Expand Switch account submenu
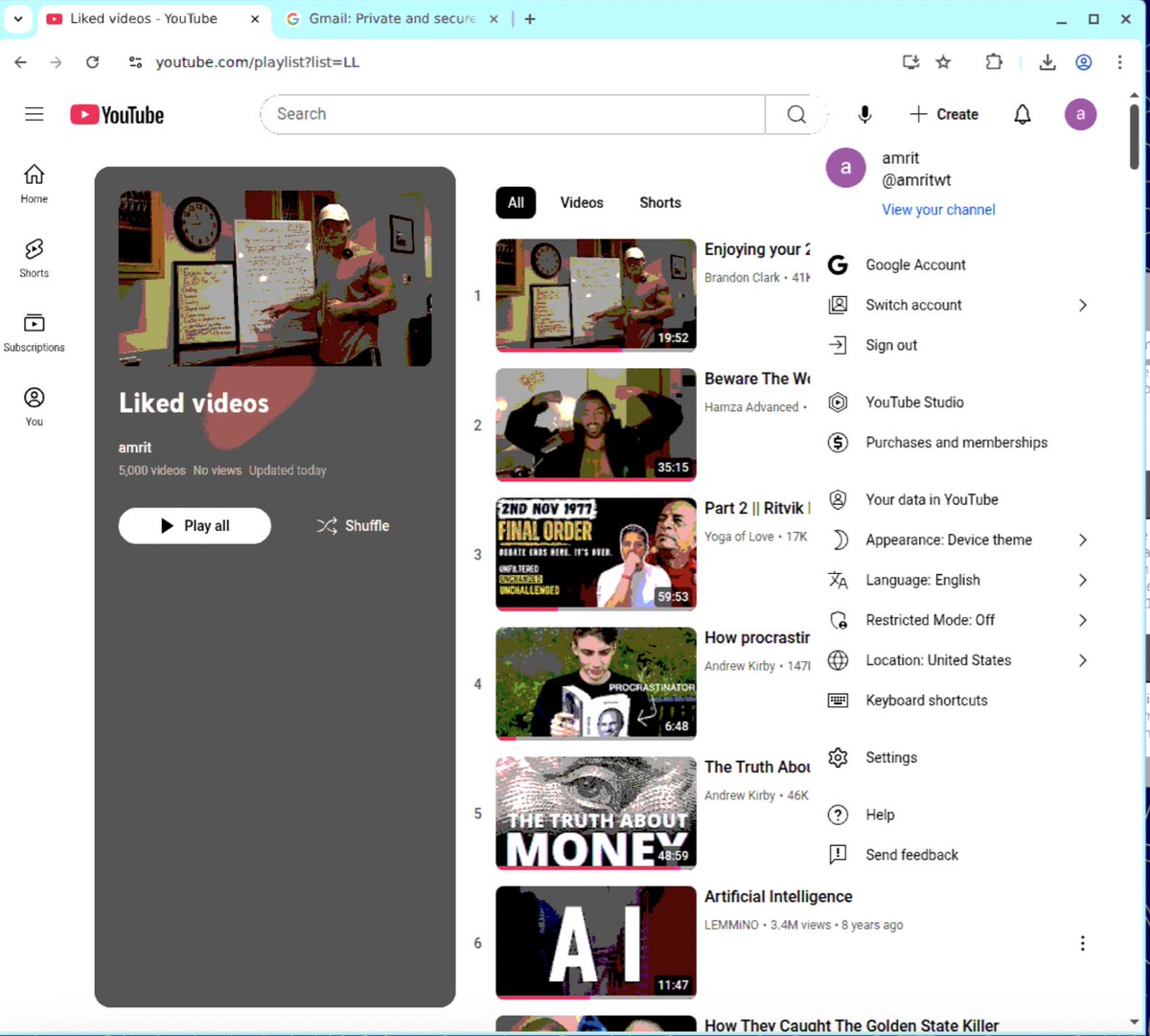Viewport: 1150px width, 1036px height. pos(959,305)
